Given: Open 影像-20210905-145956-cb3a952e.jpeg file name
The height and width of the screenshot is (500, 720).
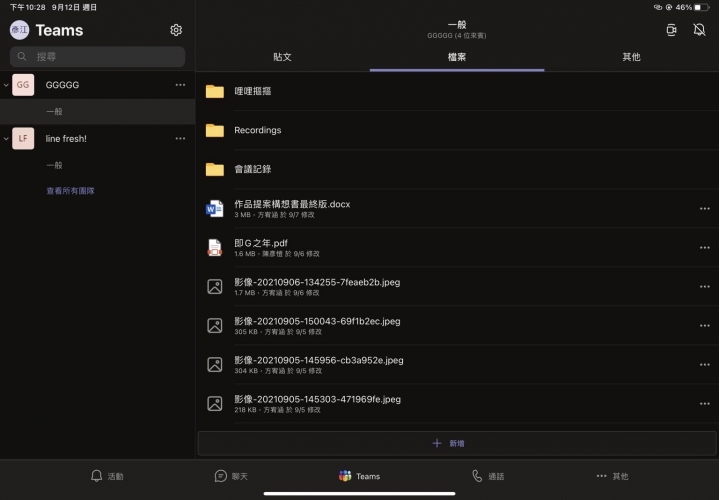Looking at the screenshot, I should point(319,360).
